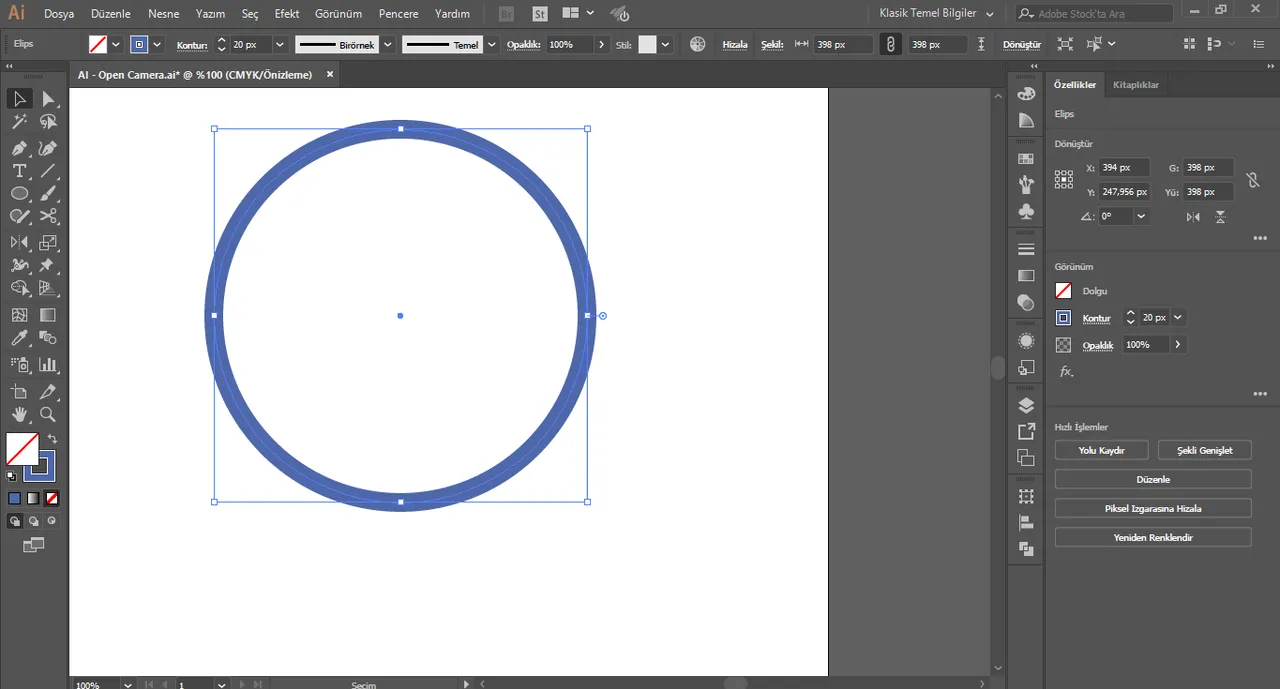The width and height of the screenshot is (1280, 689).
Task: Click the Şekli Genişlet button
Action: 1205,450
